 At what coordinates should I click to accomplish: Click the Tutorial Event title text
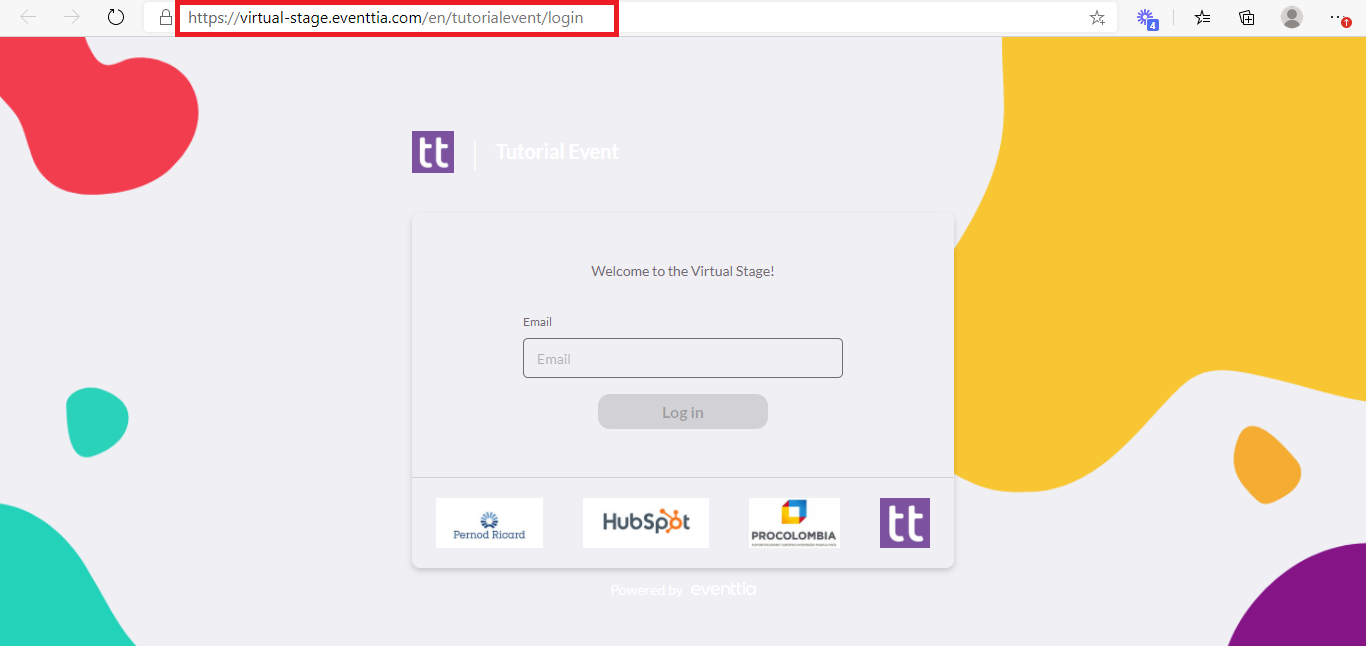coord(557,152)
